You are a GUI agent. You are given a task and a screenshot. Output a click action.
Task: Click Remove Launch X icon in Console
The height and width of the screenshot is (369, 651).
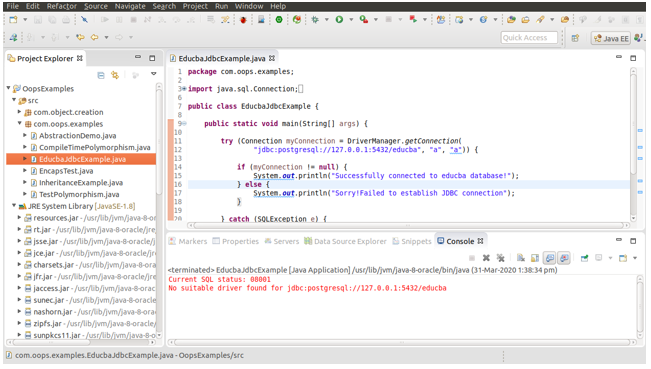tap(486, 258)
